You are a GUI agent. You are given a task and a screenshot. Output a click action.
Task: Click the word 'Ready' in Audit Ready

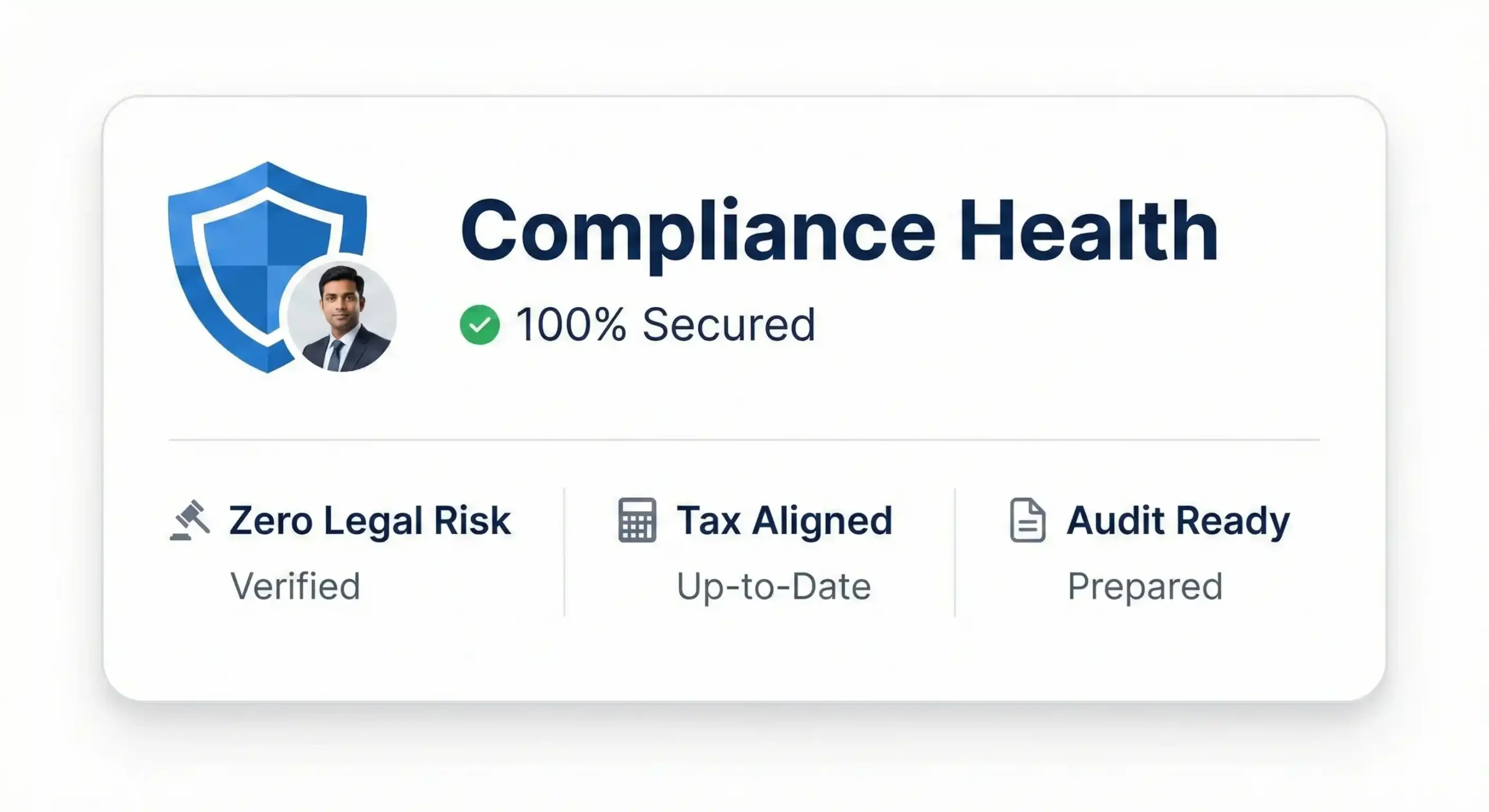click(1233, 520)
